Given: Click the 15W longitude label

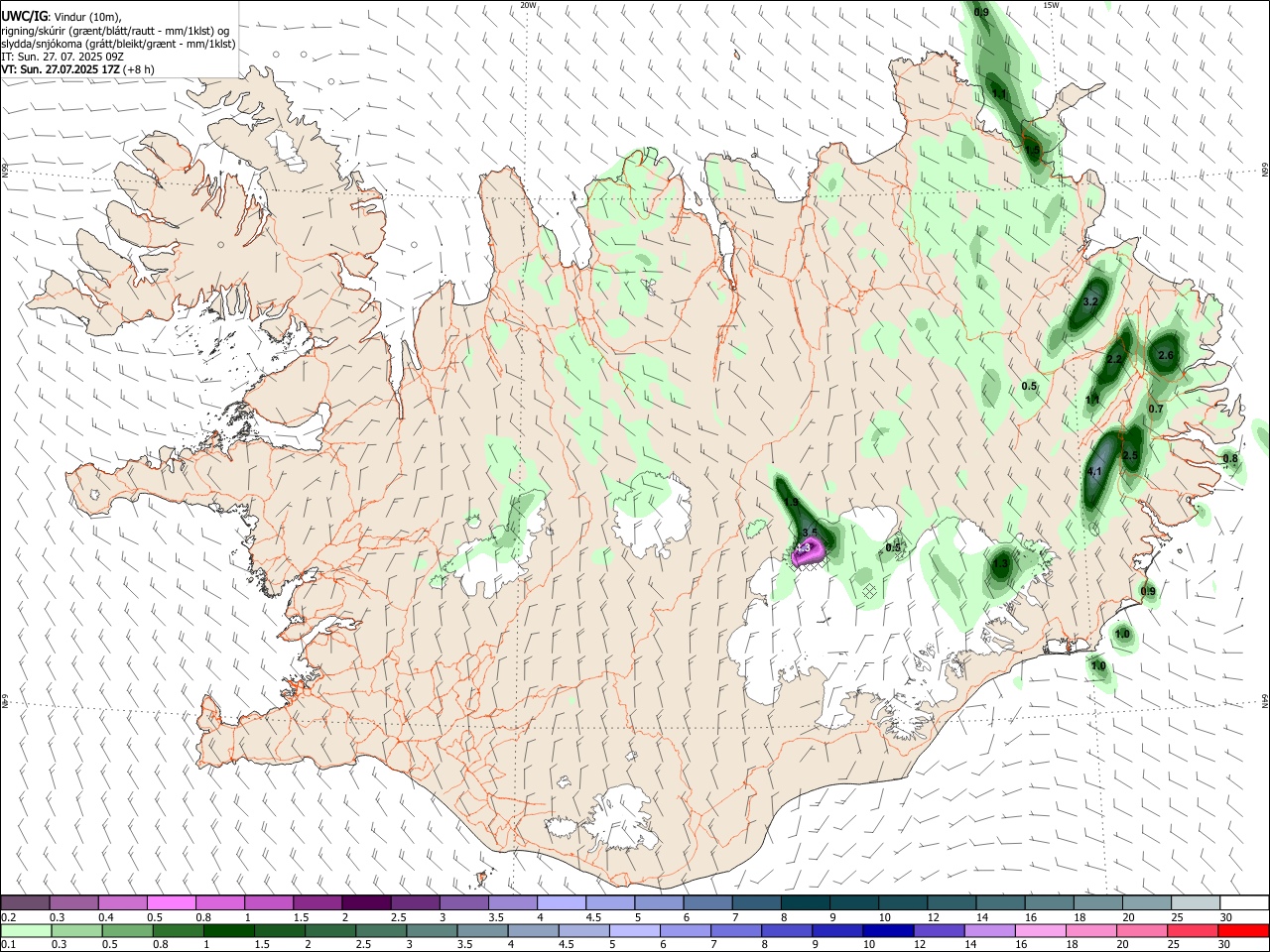Looking at the screenshot, I should [x=1051, y=5].
